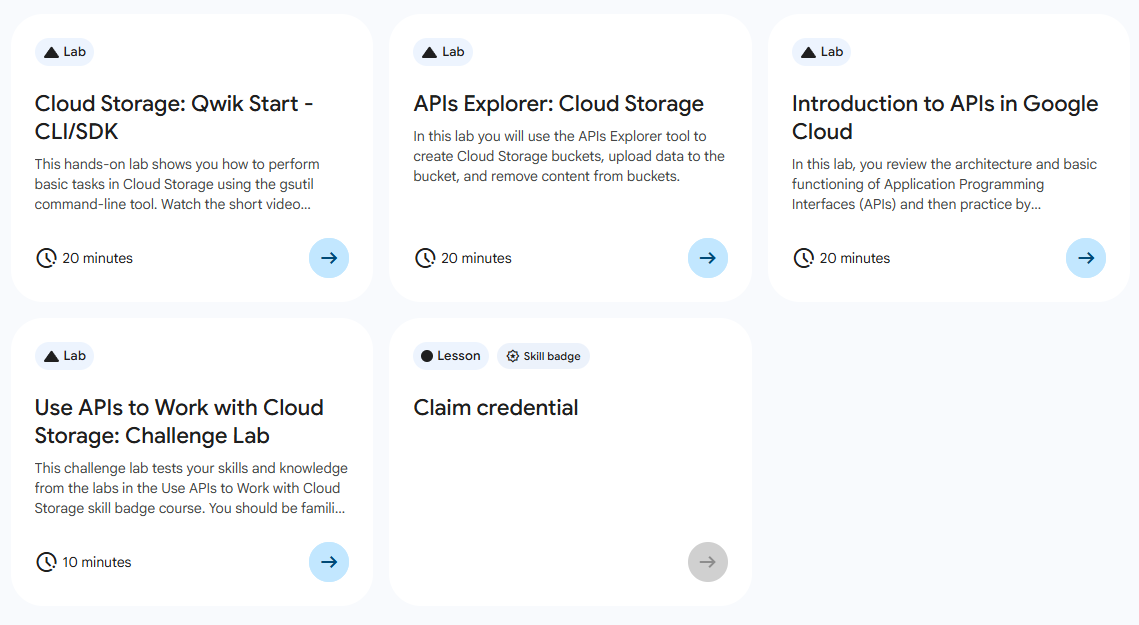Click the Skill badge tag
Screen dimensions: 1139x625
(543, 356)
